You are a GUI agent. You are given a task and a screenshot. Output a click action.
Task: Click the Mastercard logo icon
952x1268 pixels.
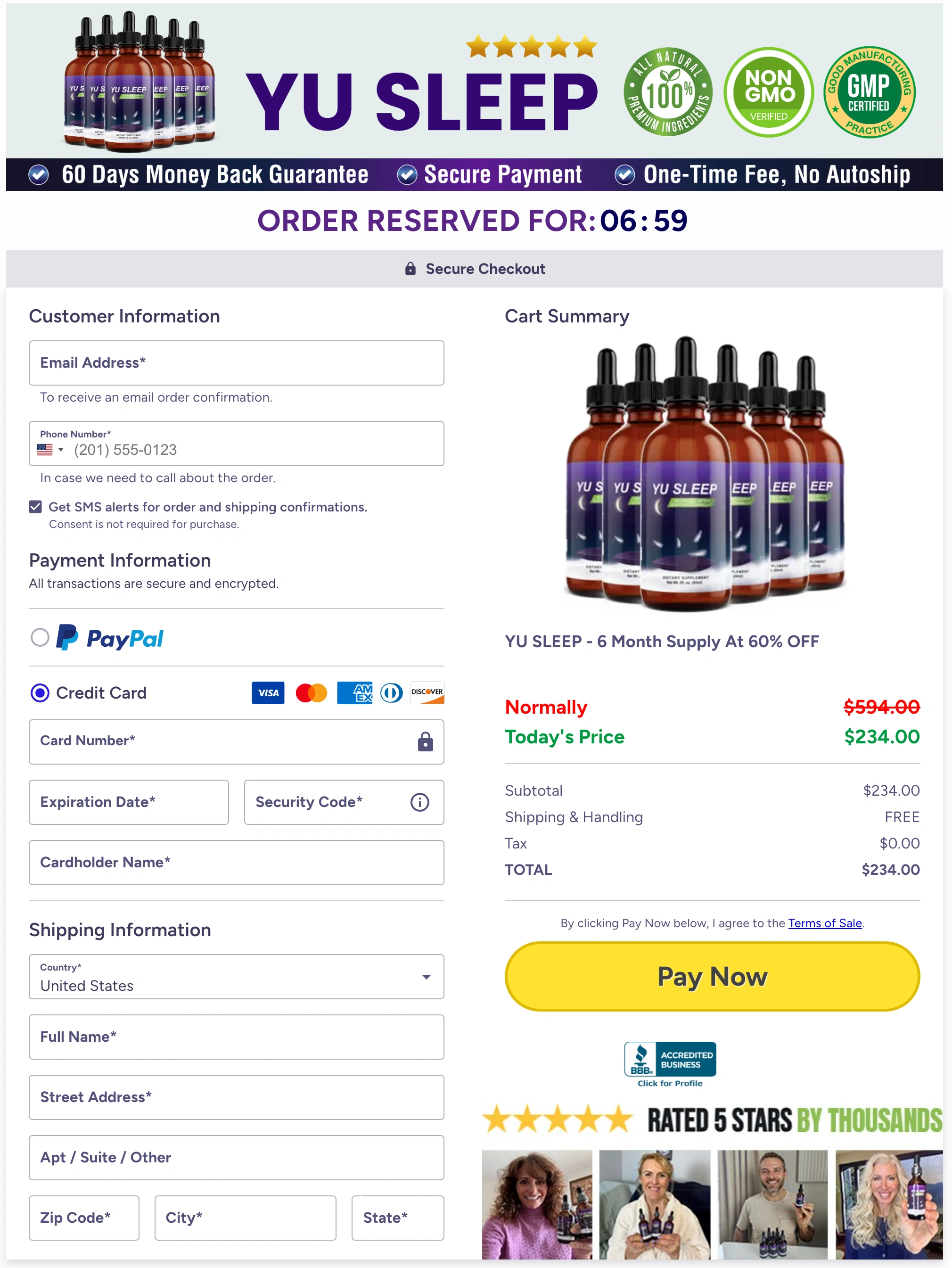click(x=311, y=692)
